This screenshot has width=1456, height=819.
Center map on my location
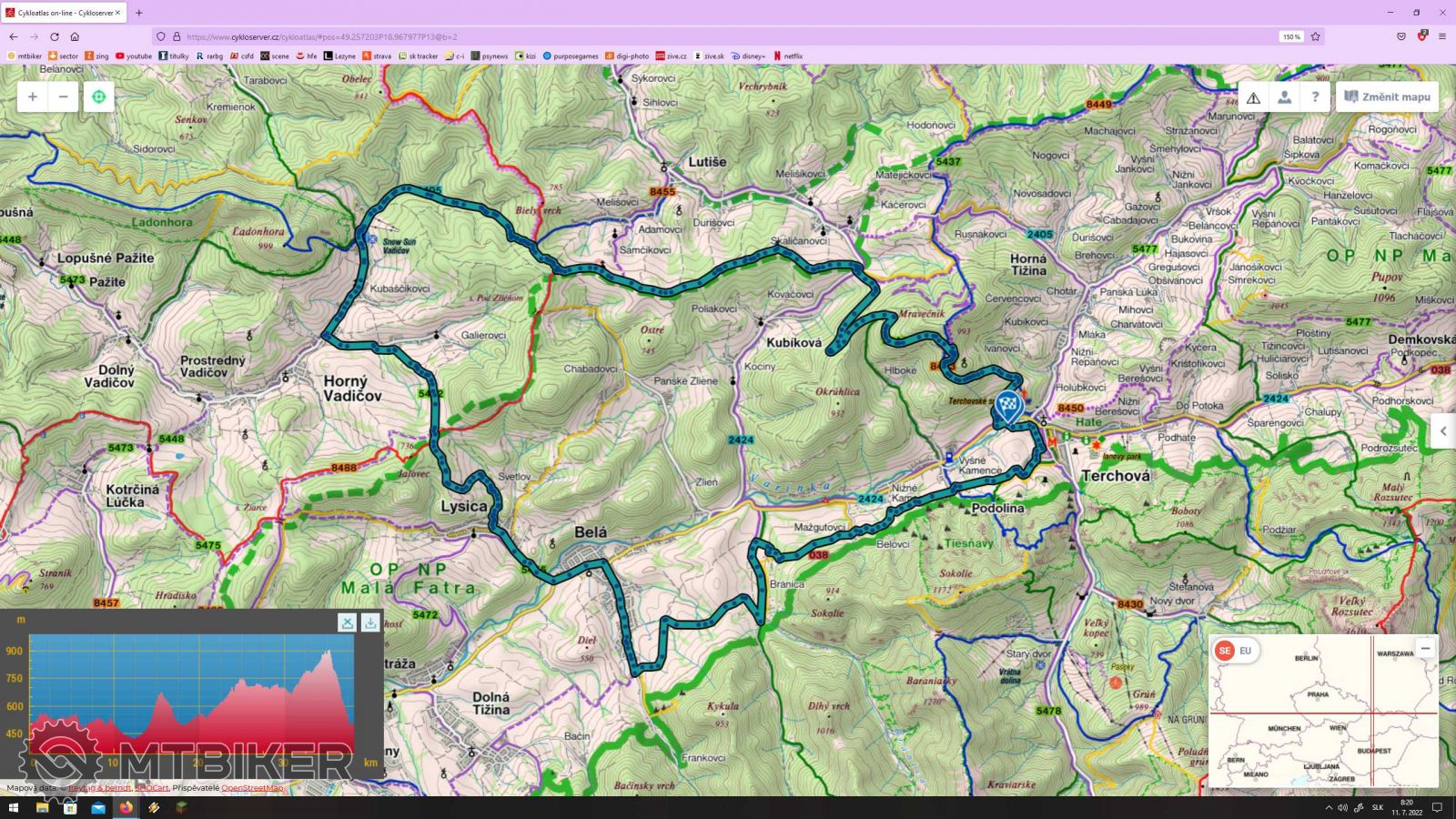(x=99, y=96)
